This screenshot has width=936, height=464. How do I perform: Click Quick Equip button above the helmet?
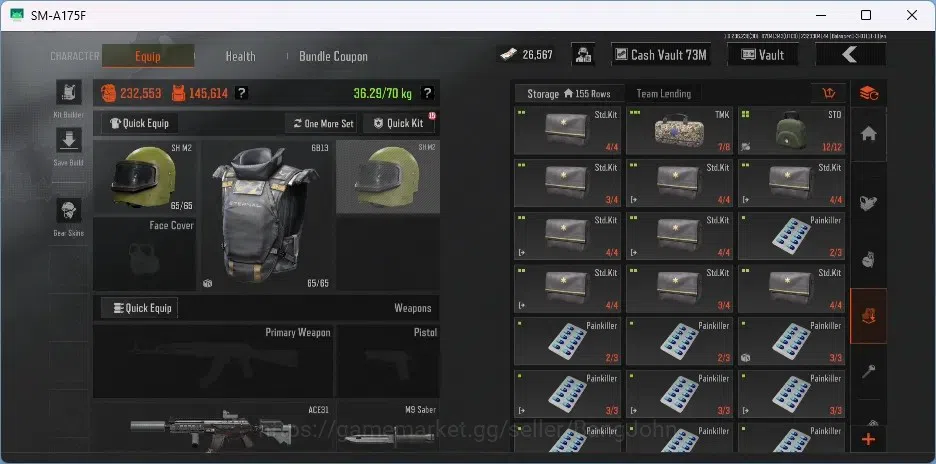click(x=140, y=124)
